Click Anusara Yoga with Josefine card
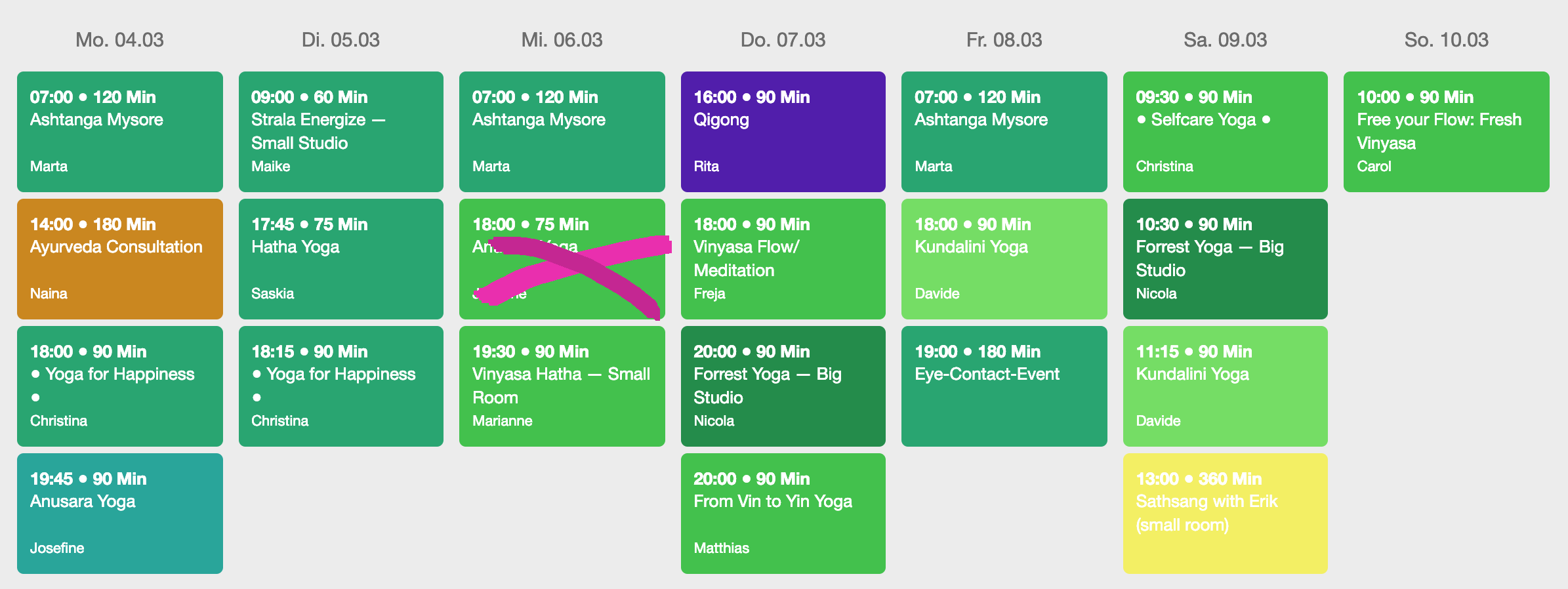The height and width of the screenshot is (589, 1568). point(120,514)
